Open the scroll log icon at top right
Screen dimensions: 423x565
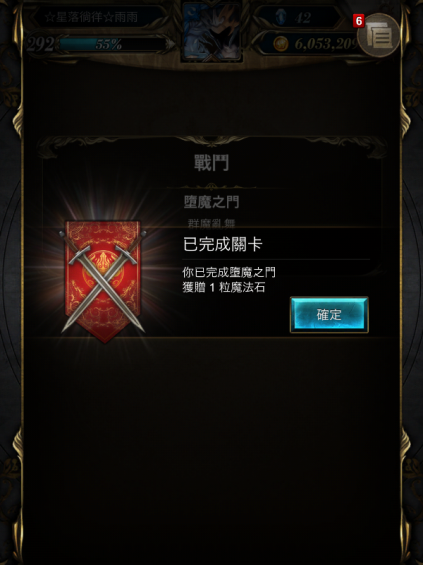[379, 35]
